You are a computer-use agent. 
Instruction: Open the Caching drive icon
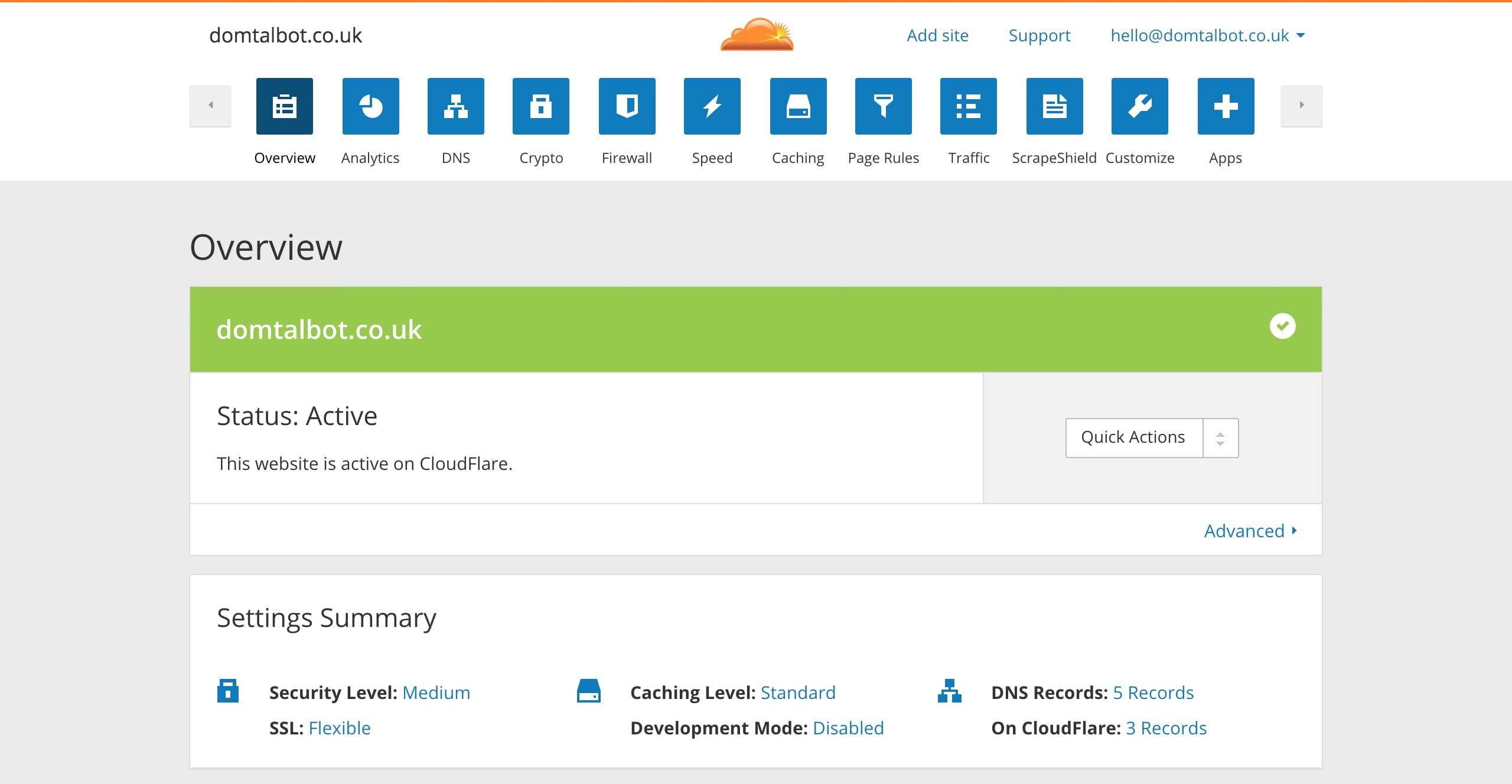(798, 106)
